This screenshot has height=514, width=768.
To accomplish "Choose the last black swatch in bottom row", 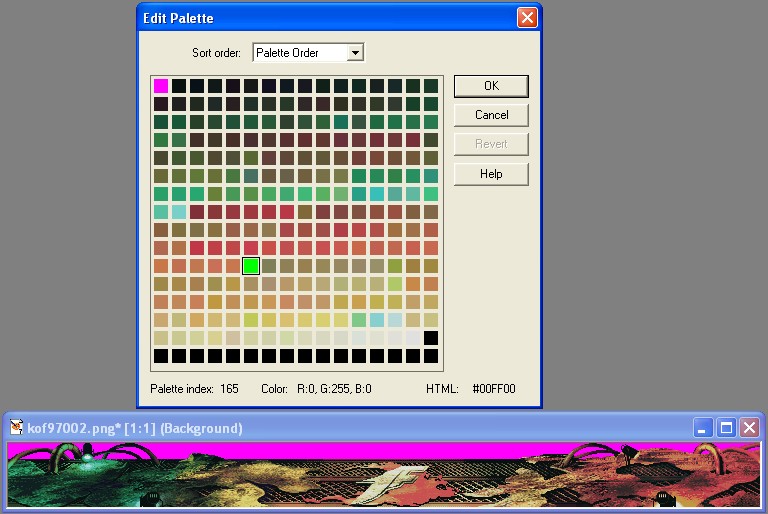I will tap(431, 356).
